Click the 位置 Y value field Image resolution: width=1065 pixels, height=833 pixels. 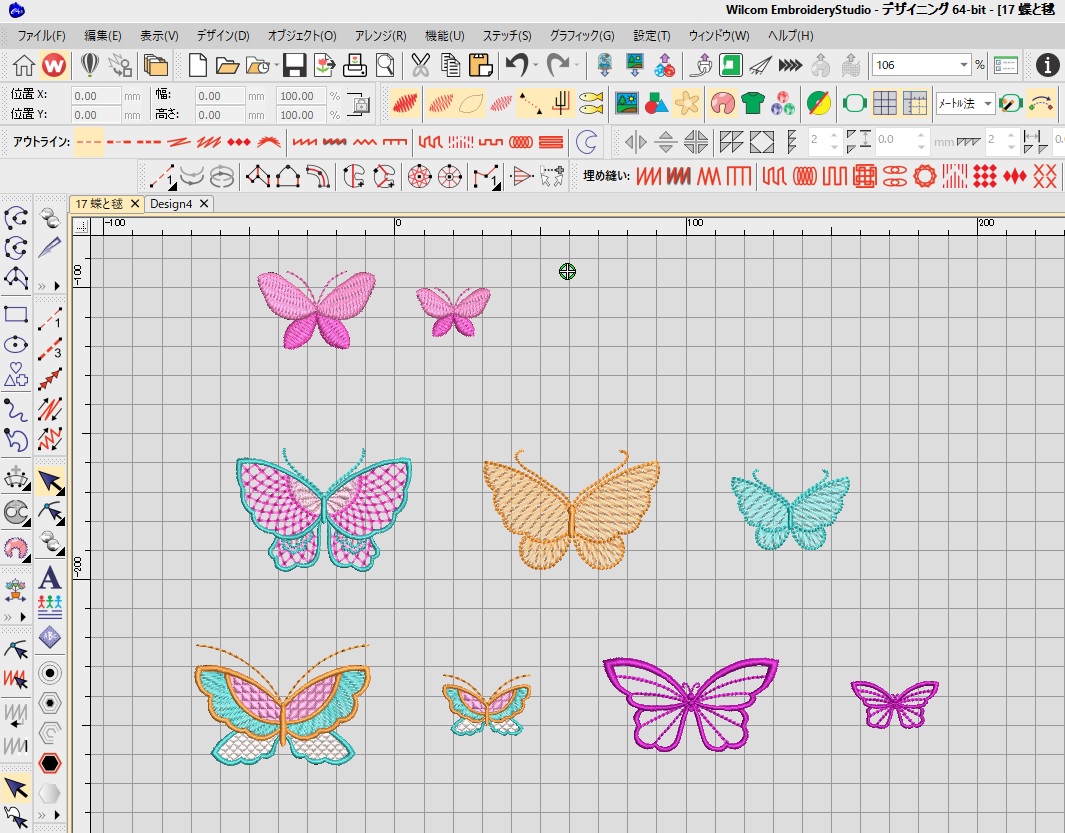click(95, 115)
